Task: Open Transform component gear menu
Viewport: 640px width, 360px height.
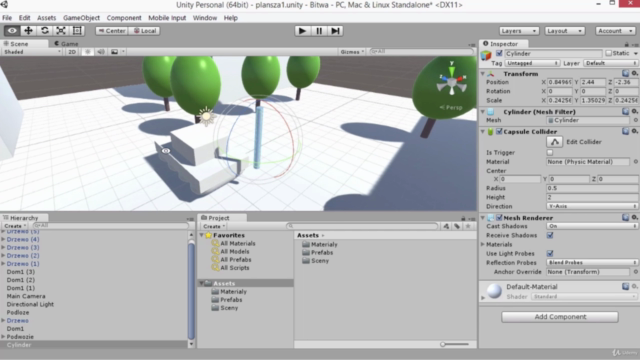Action: [635, 73]
